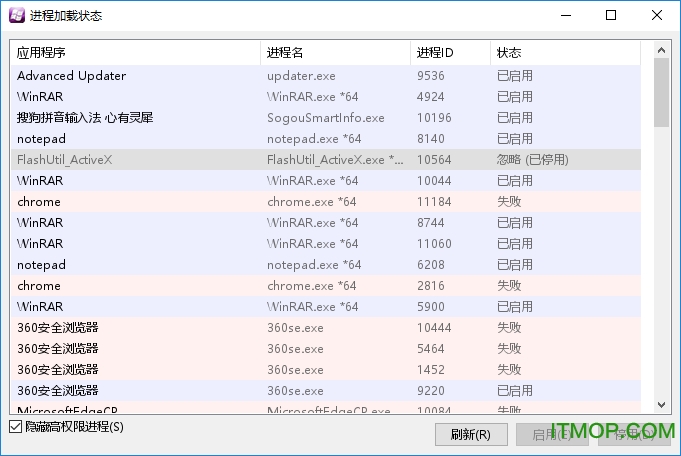Select the notepad row with ID 8140
The image size is (681, 456).
[326, 139]
